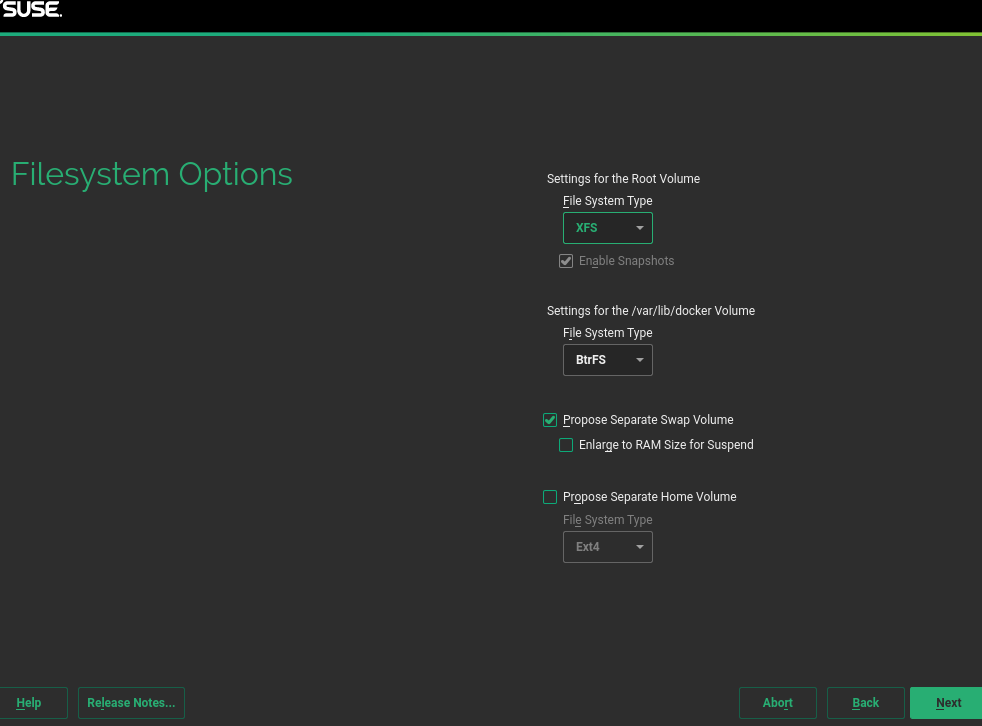The image size is (982, 726).
Task: Toggle the Enable Snapshots checkbox
Action: pyautogui.click(x=566, y=261)
